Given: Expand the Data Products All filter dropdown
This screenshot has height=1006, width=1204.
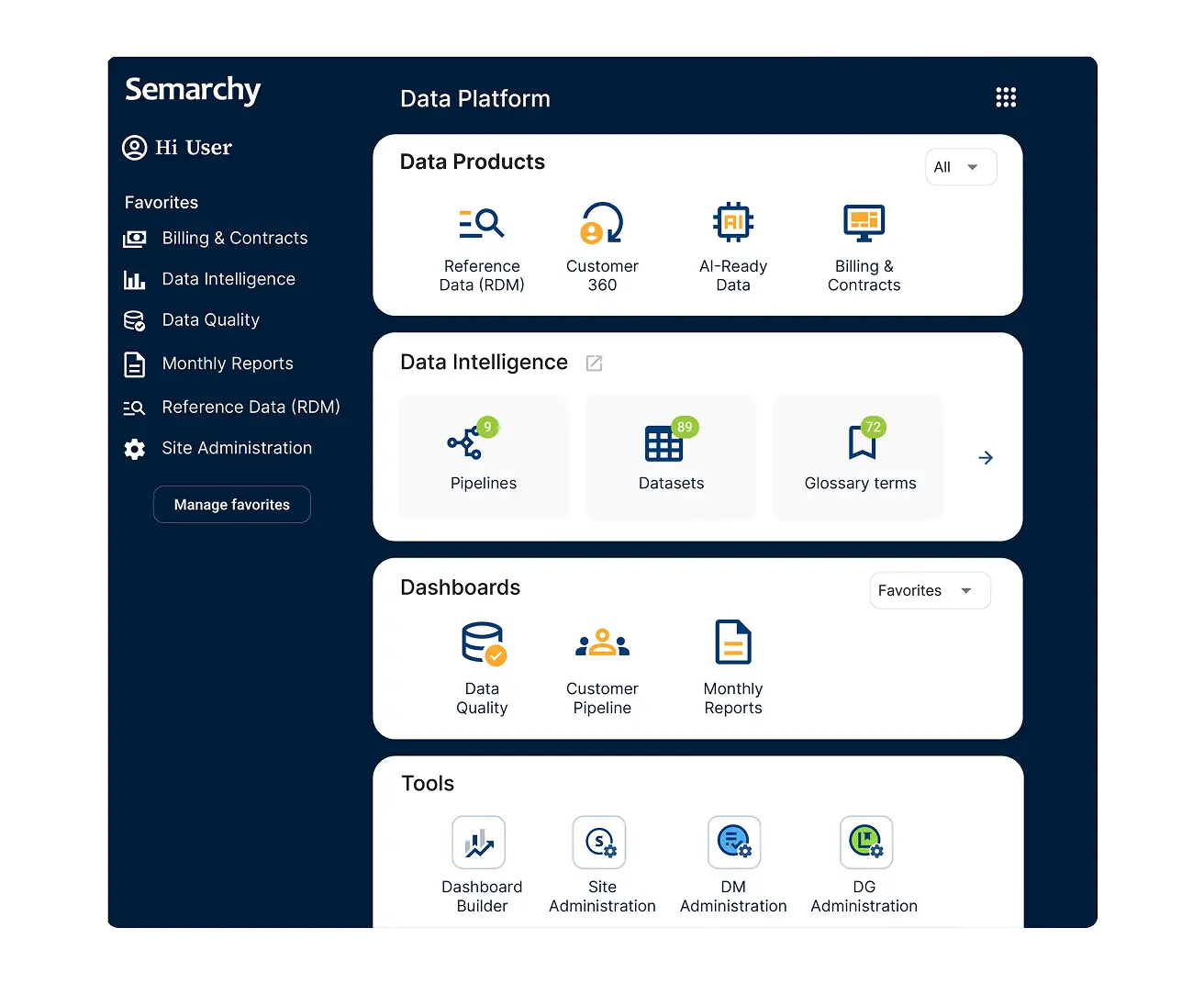Looking at the screenshot, I should [x=961, y=167].
